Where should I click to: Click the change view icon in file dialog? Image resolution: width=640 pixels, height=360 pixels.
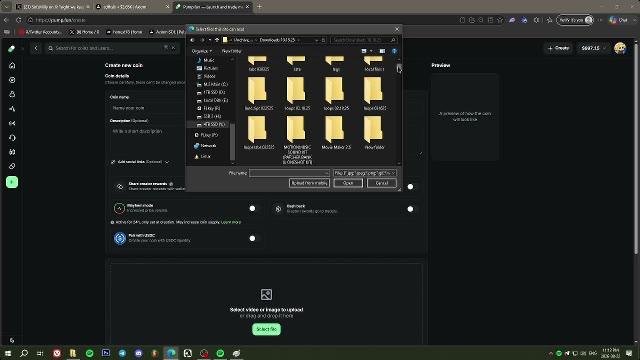coord(364,51)
